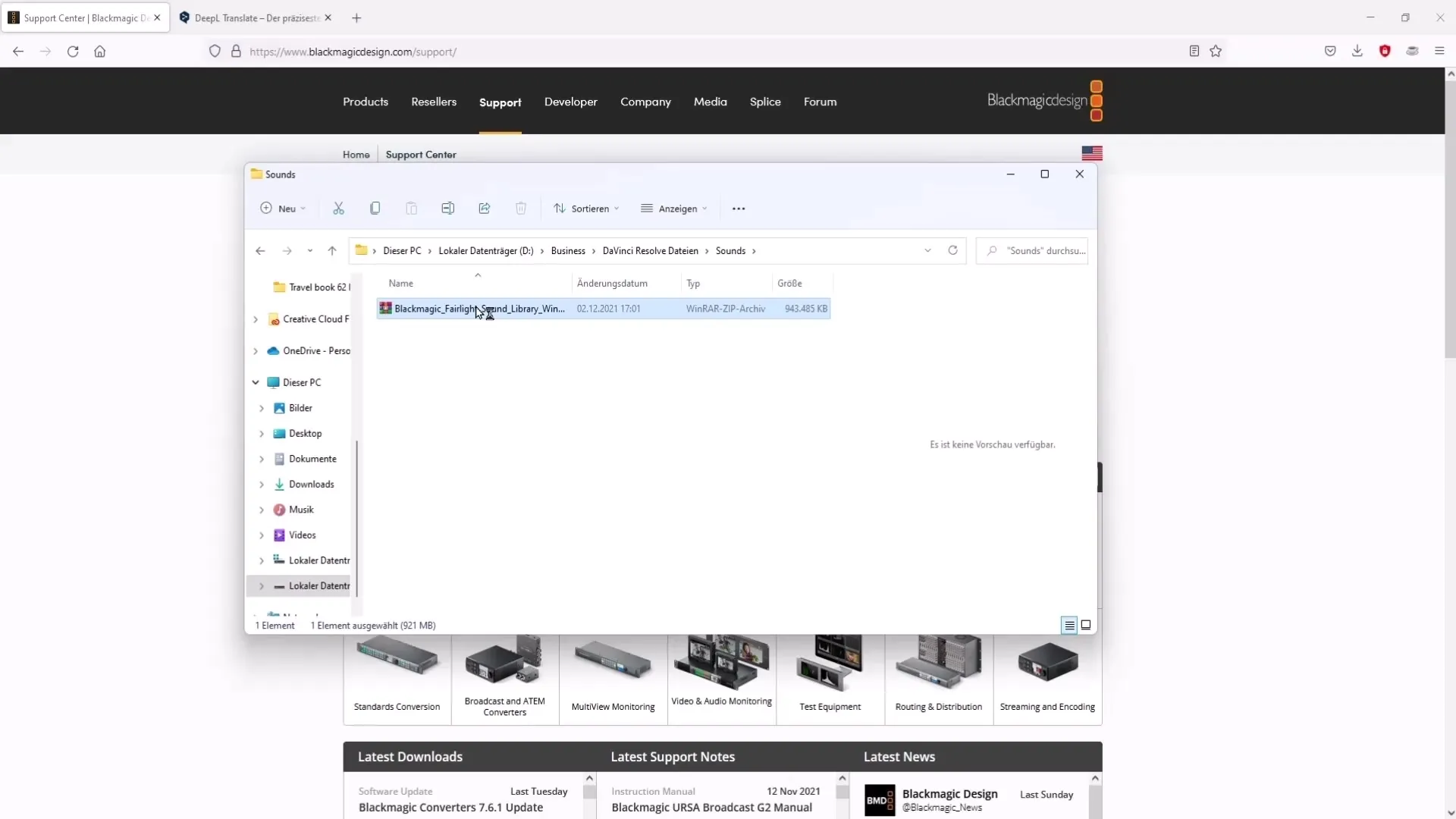Click the Blackmagic_Fairlight_Sound_Library file
1456x819 pixels.
pyautogui.click(x=480, y=308)
